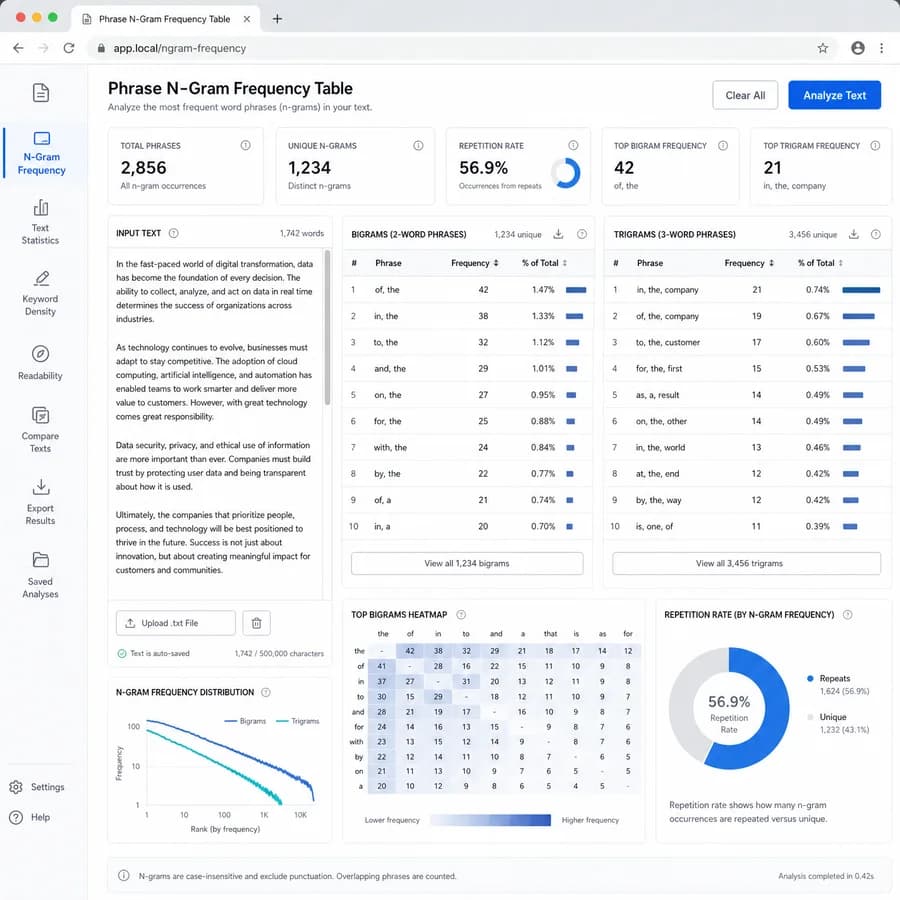Screen dimensions: 900x900
Task: Show info for Repetition Rate card
Action: [573, 145]
